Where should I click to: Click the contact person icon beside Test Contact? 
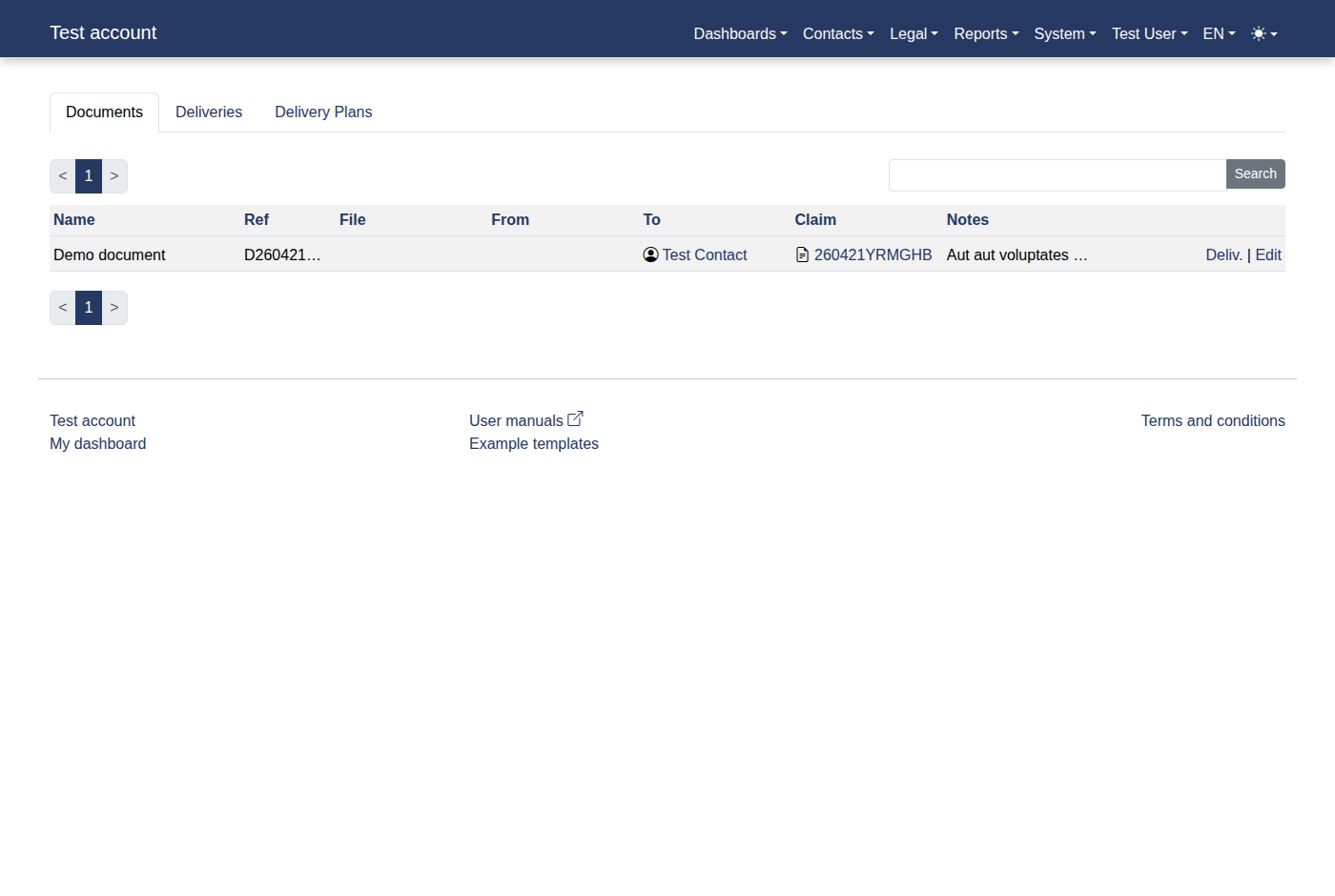650,255
